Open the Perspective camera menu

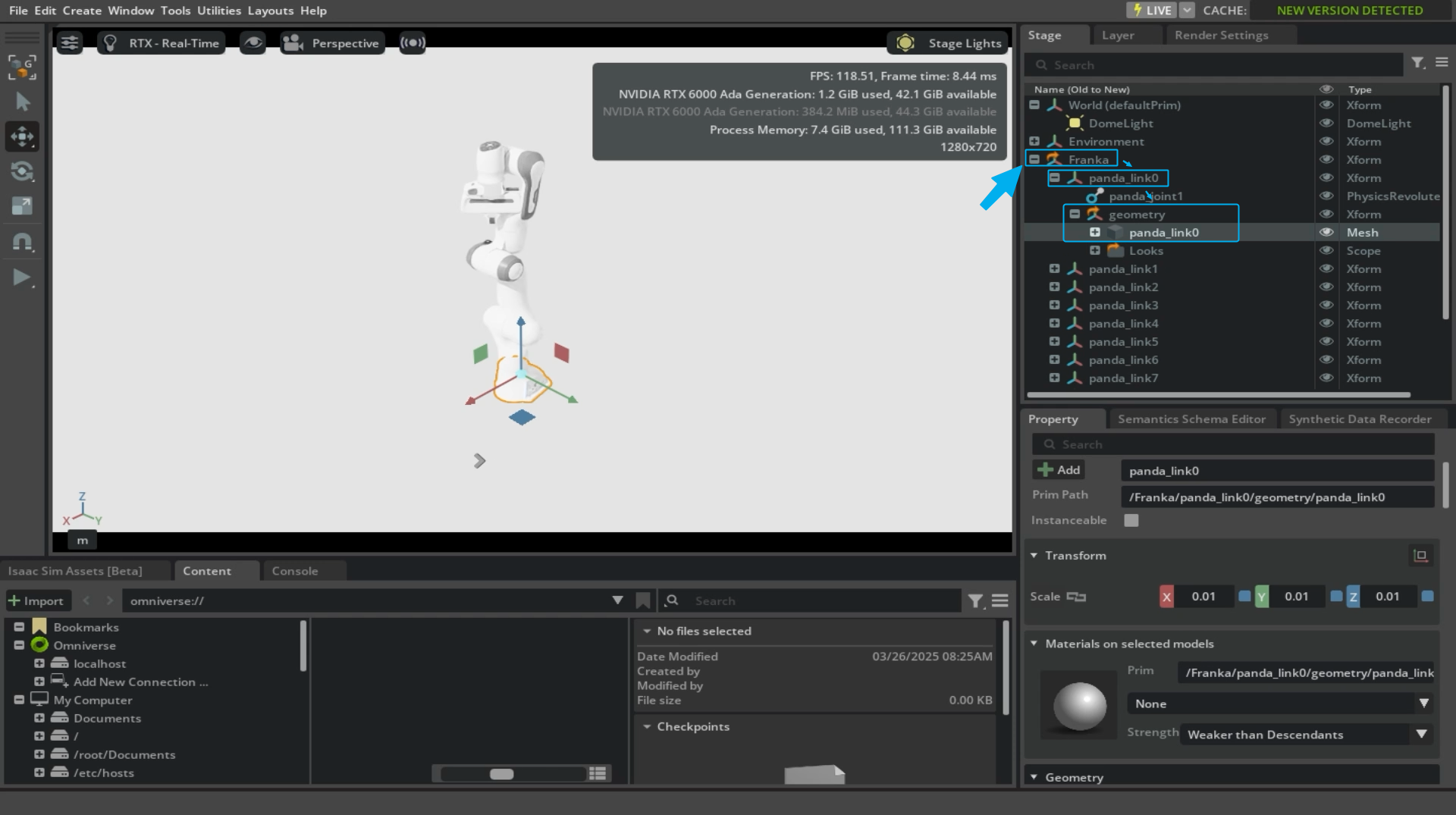331,43
